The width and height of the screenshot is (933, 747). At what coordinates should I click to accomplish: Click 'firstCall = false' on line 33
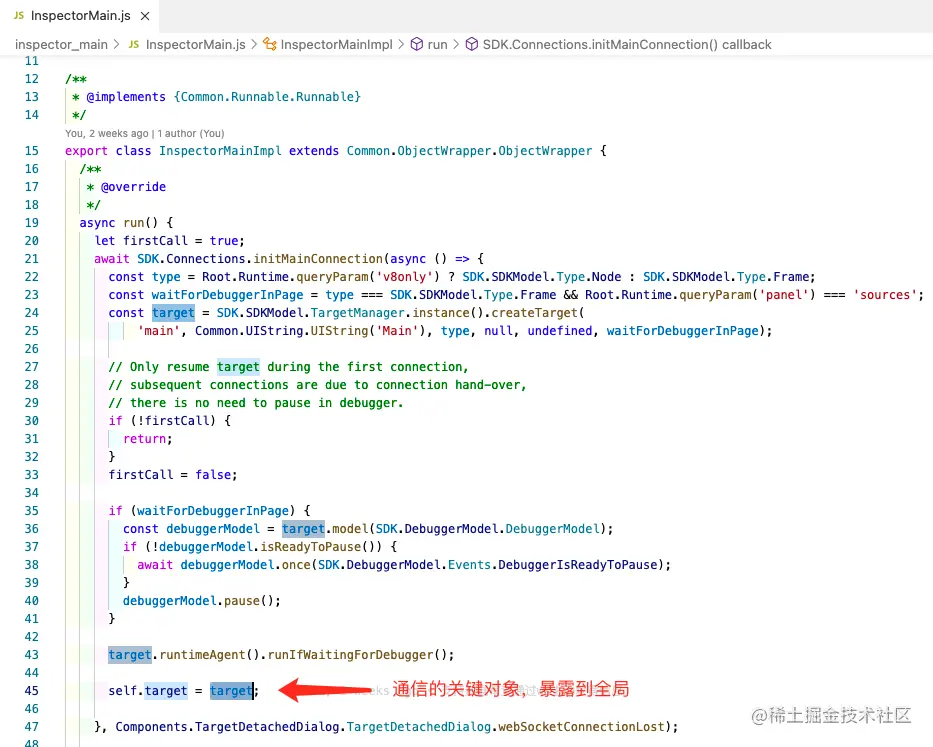point(170,475)
